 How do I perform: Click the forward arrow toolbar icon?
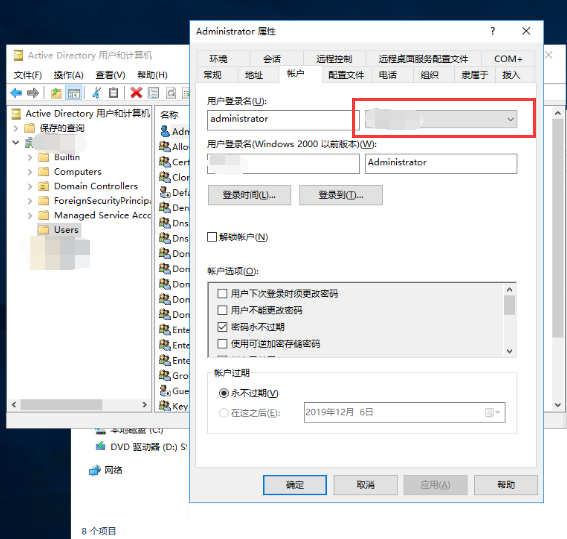pos(33,93)
